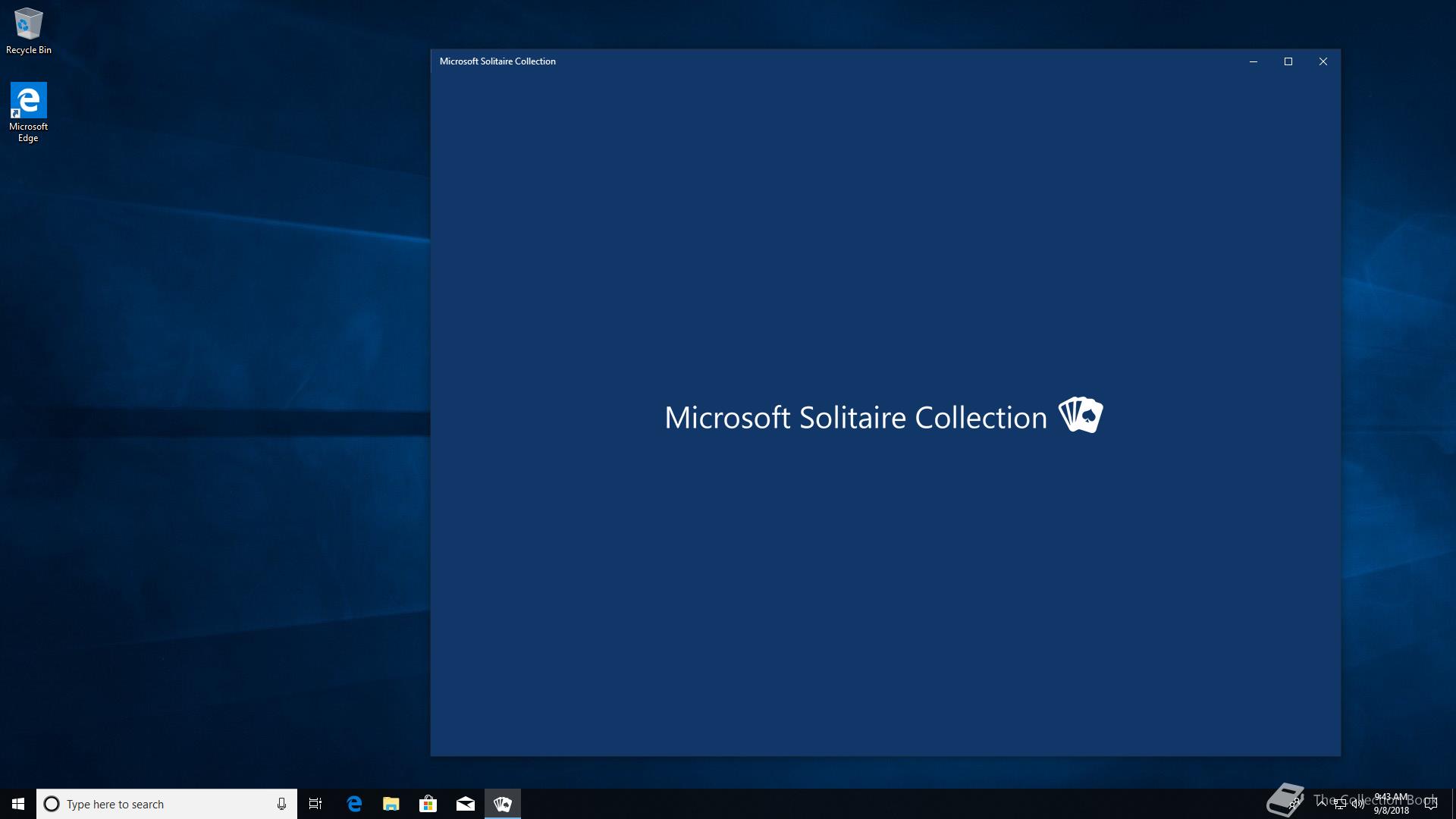Screen dimensions: 1456x819
Task: Open the network status tray icon
Action: pos(1340,804)
